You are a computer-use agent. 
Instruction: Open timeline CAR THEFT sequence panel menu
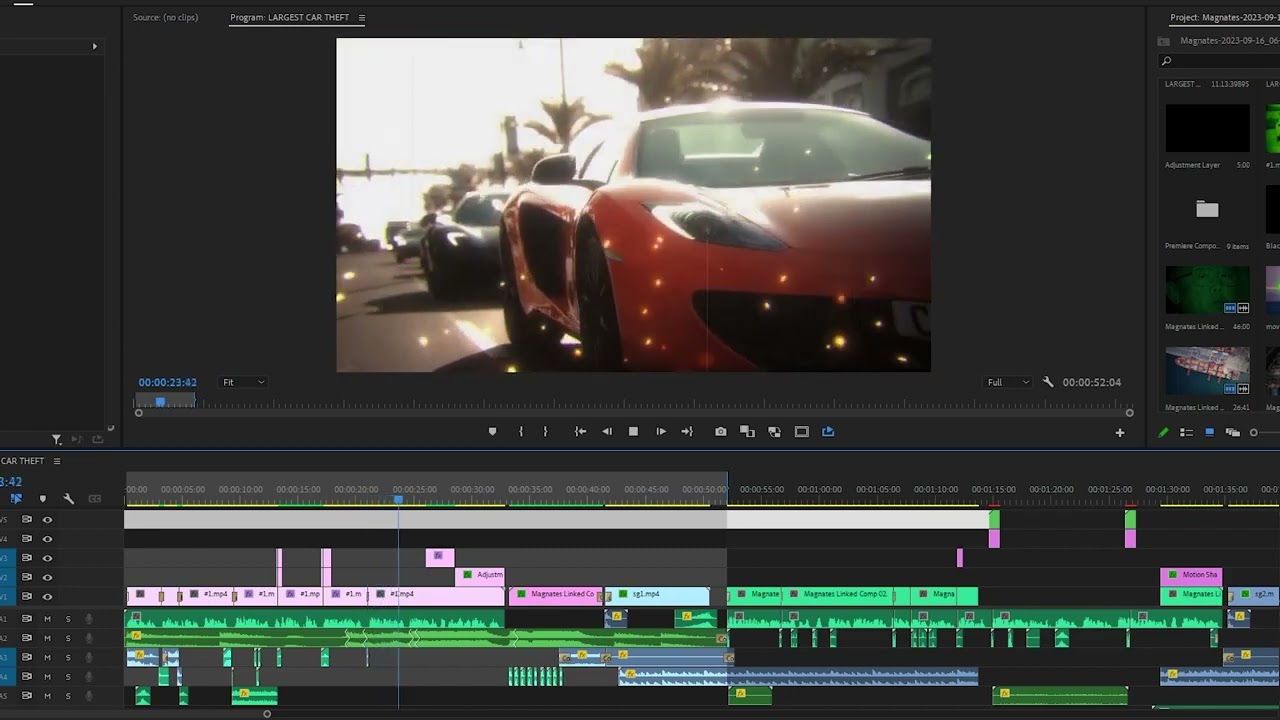(x=57, y=461)
